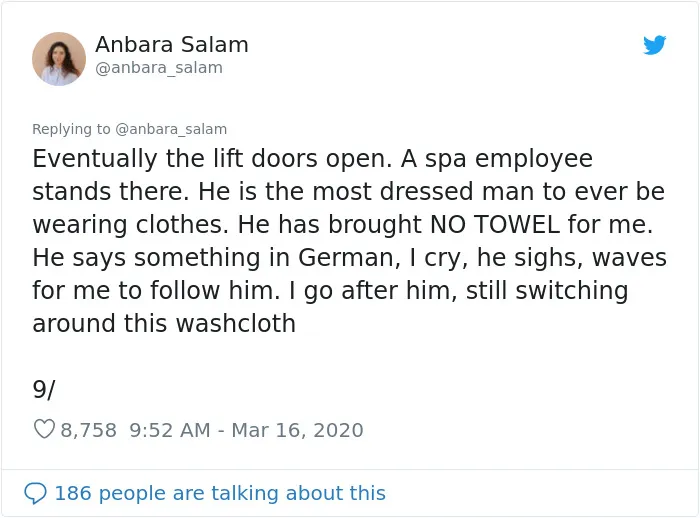
Task: Click the words NO TOWEL in the tweet
Action: coord(495,224)
